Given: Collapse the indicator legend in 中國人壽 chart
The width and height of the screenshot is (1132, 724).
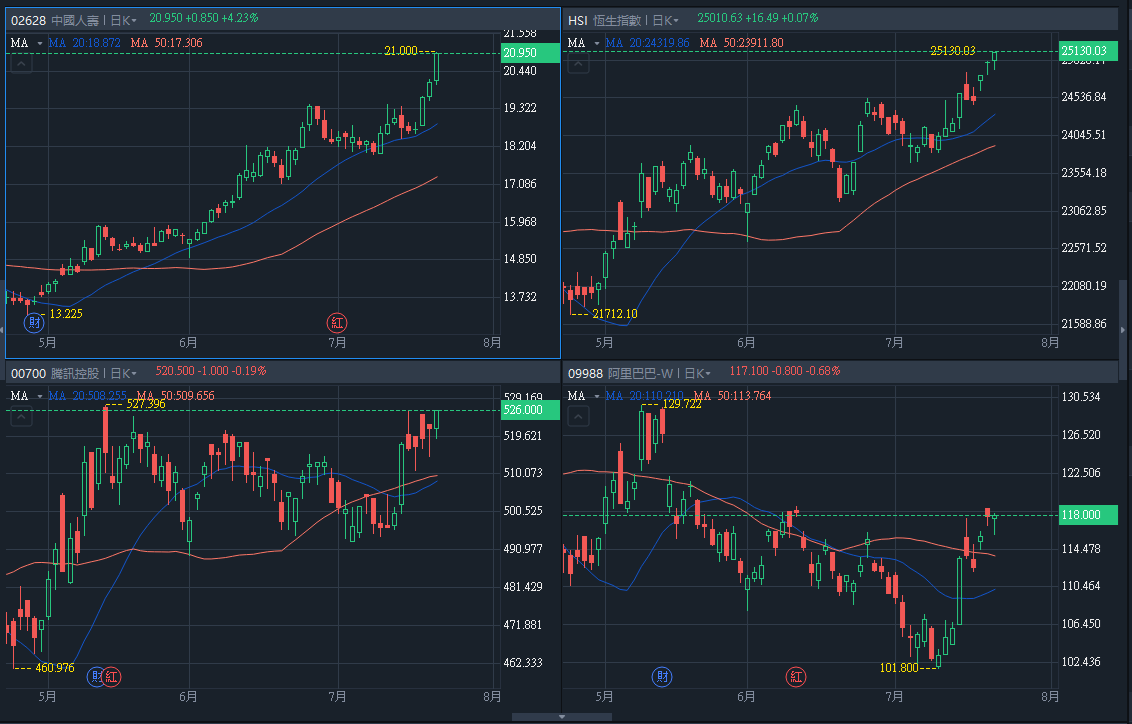Looking at the screenshot, I should tap(21, 64).
